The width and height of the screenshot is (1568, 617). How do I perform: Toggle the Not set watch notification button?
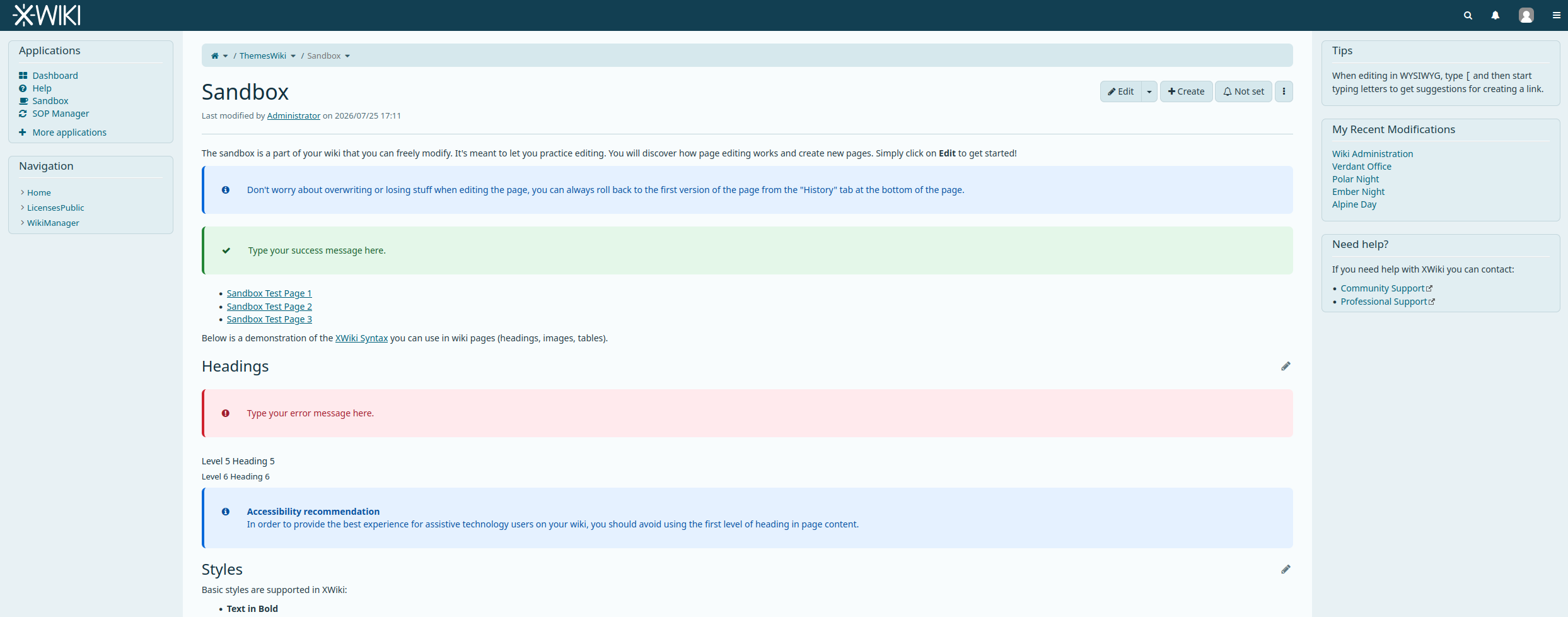tap(1243, 91)
